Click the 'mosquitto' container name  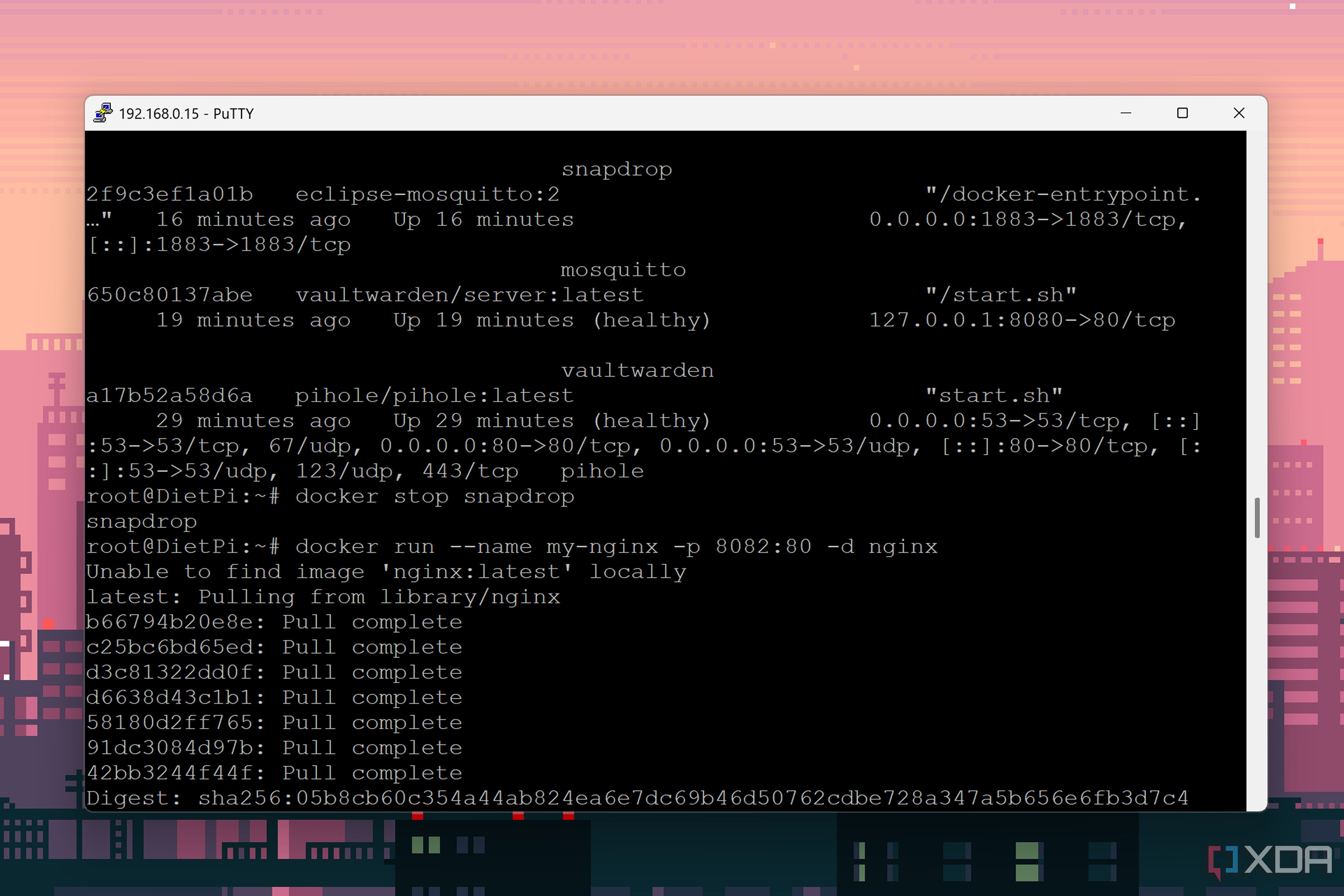623,270
